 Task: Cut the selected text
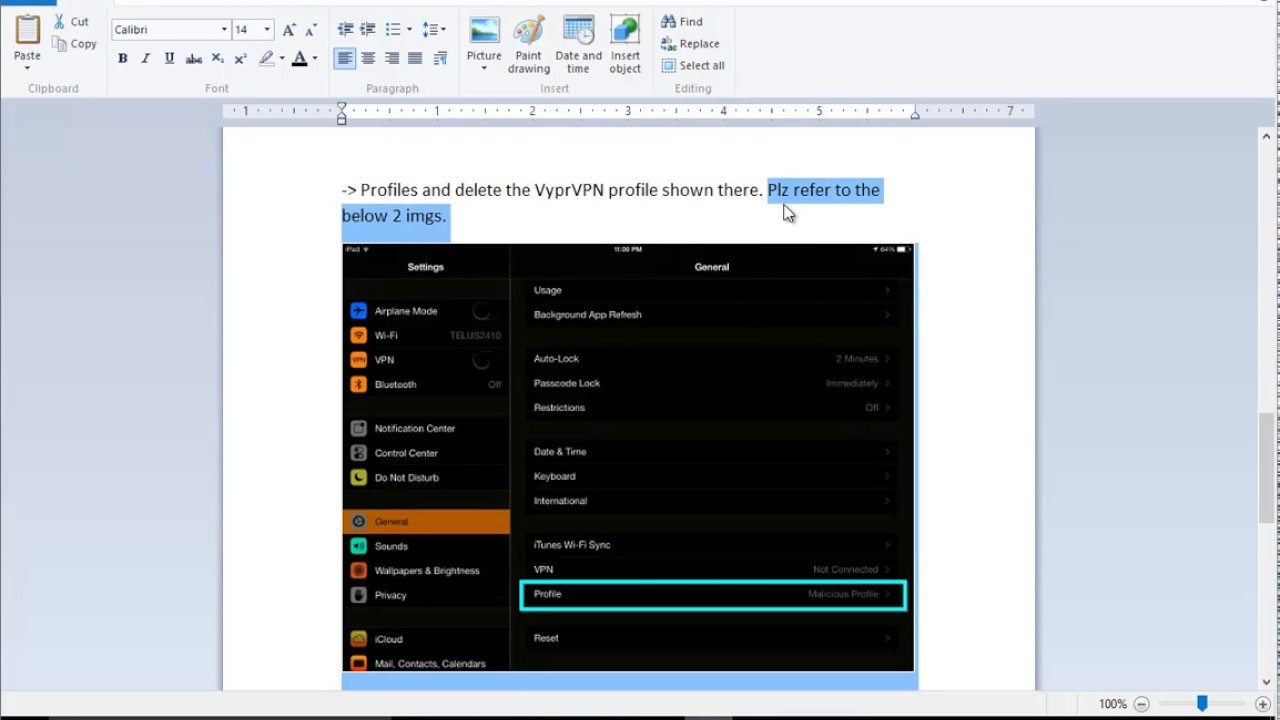pyautogui.click(x=70, y=21)
